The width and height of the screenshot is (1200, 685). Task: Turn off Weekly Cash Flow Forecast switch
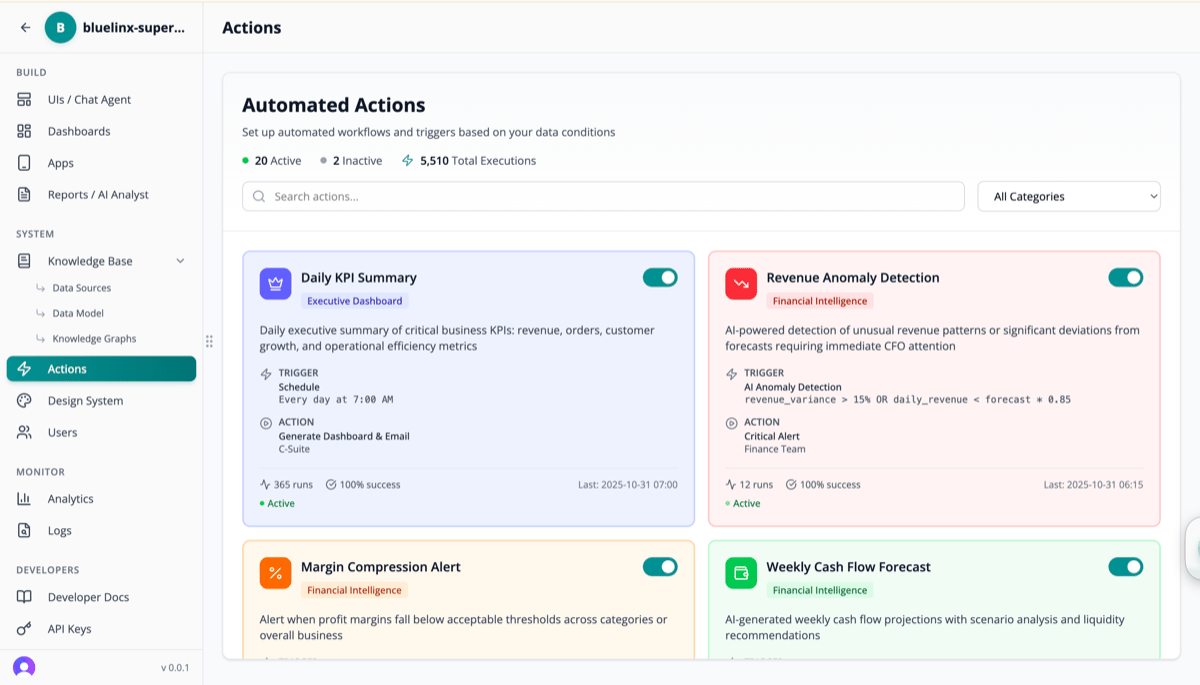click(1126, 567)
